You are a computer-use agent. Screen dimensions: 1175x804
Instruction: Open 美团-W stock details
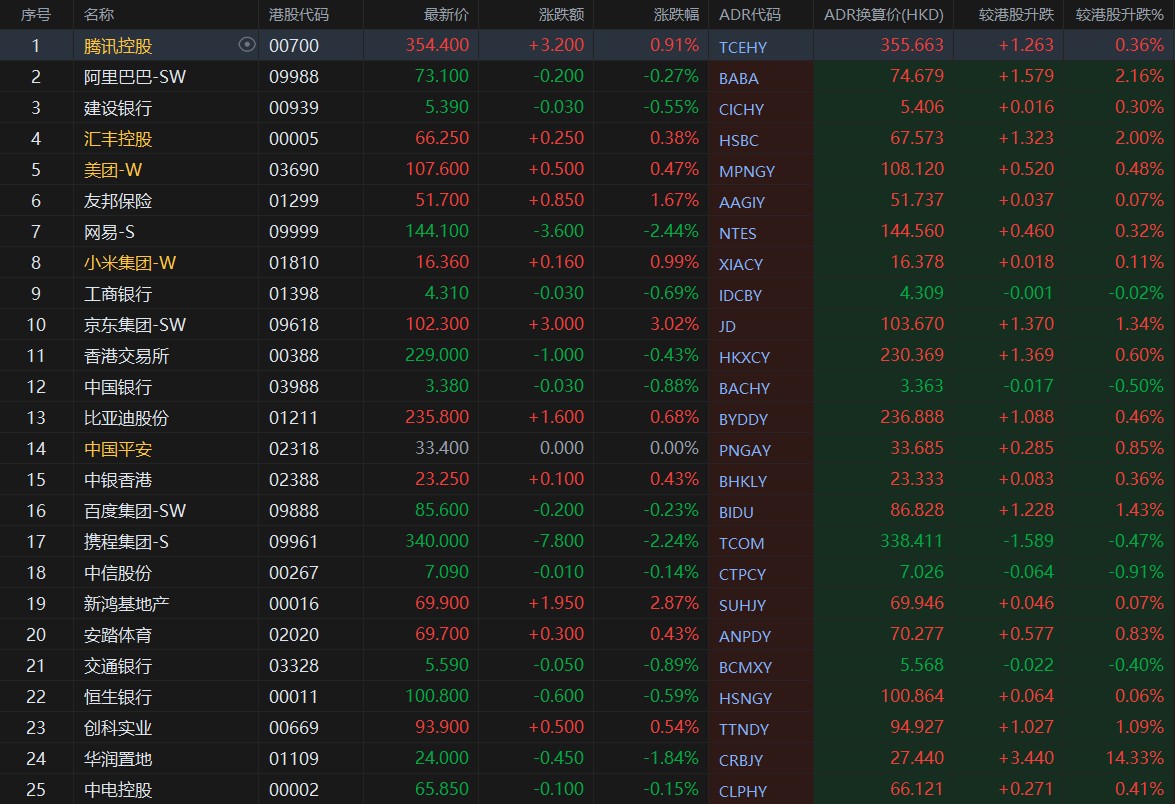click(x=113, y=170)
